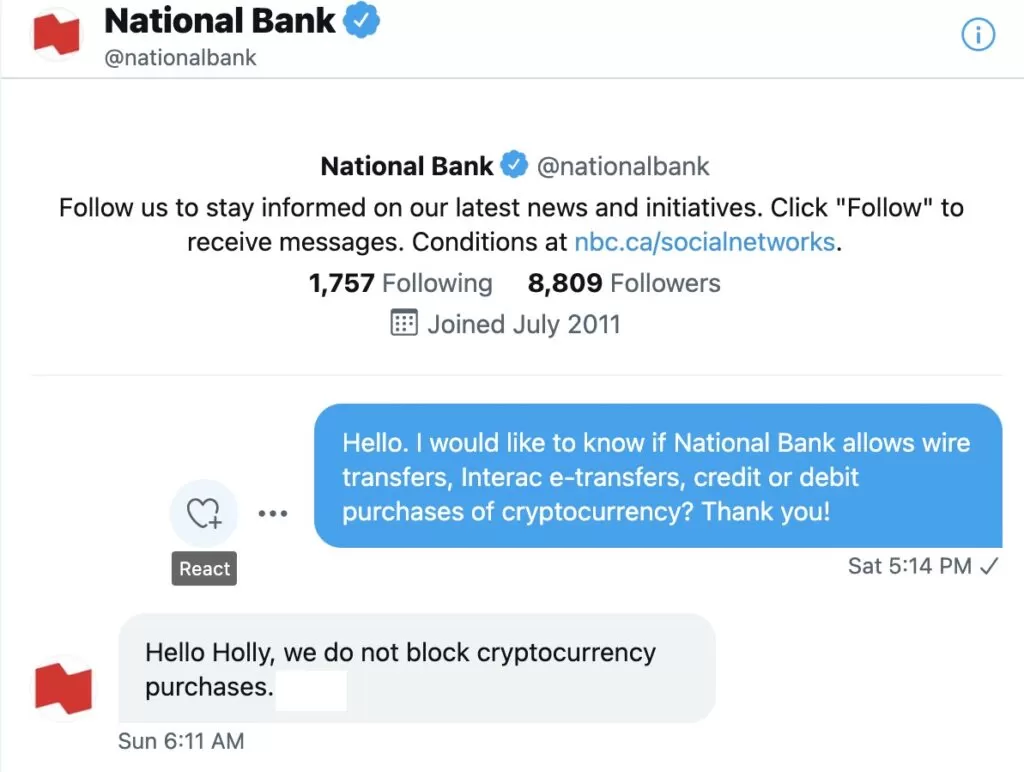This screenshot has height=772, width=1024.
Task: Click the React heart icon below the message
Action: coord(204,512)
